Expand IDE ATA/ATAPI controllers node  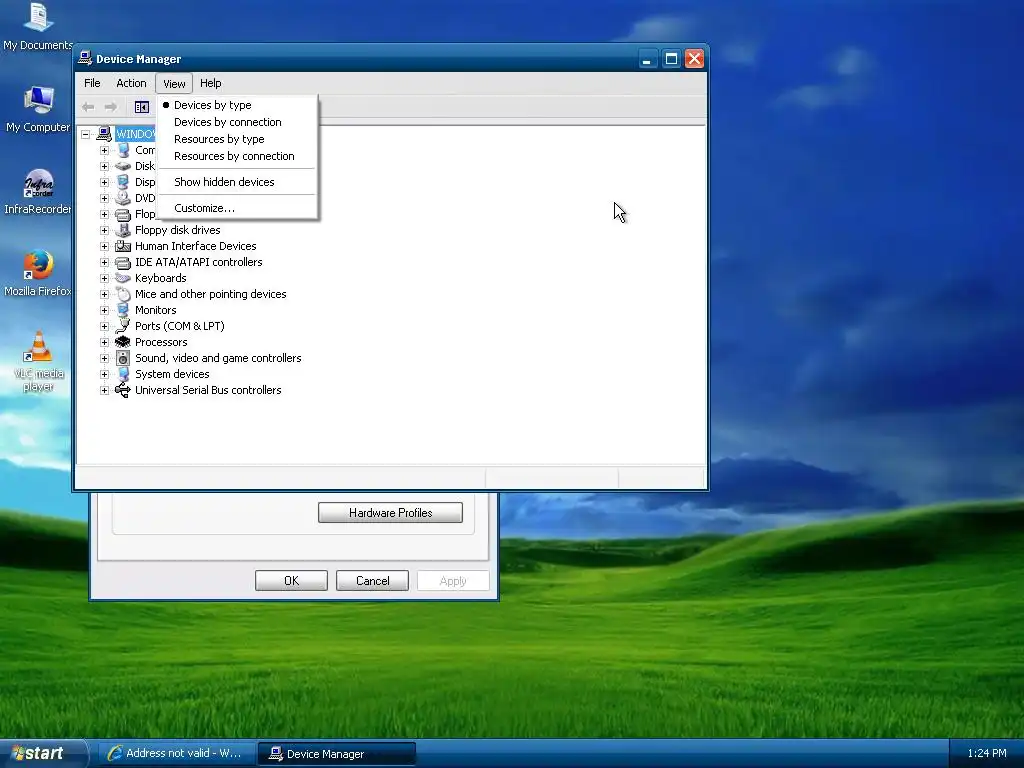pos(104,263)
